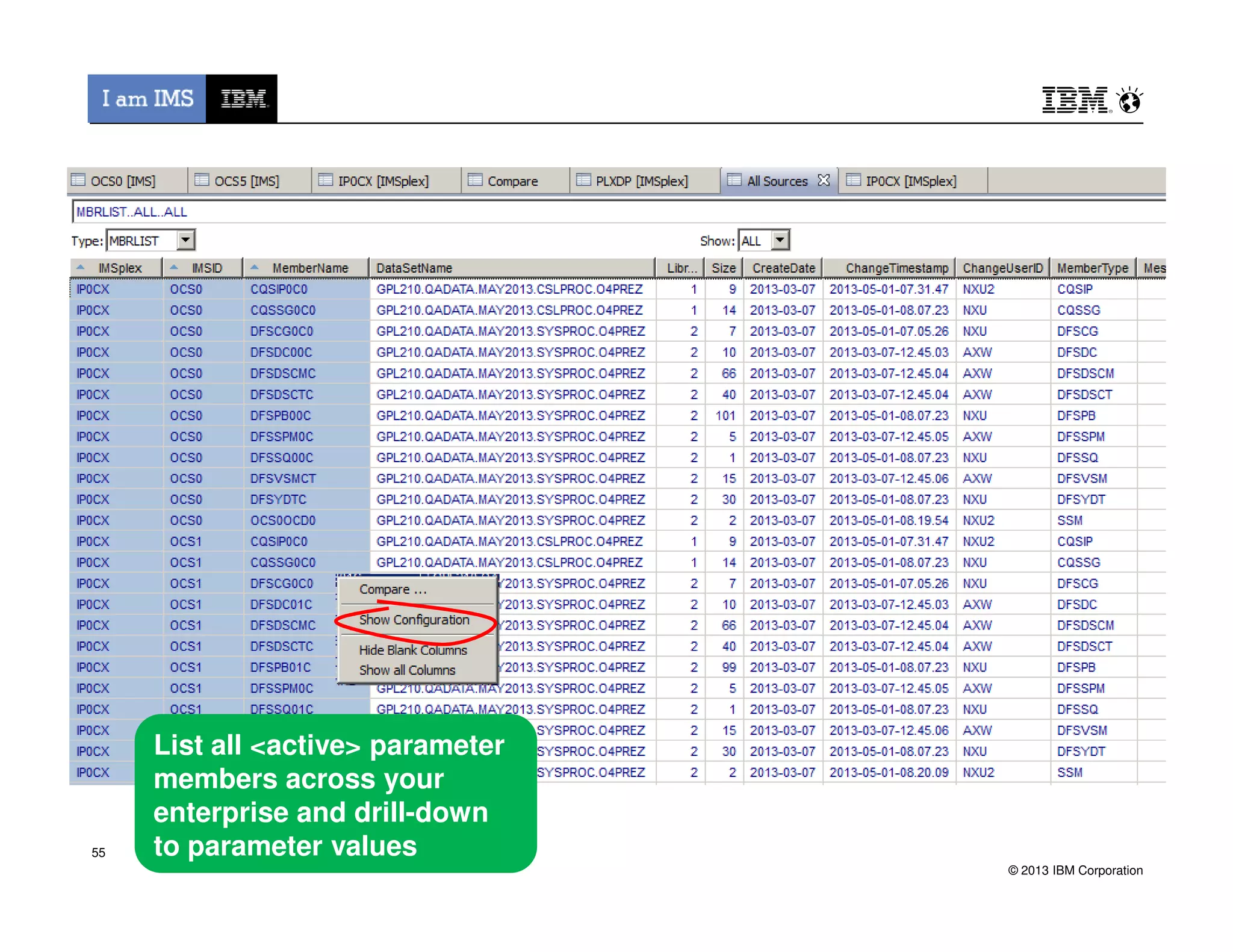Viewport: 1233px width, 952px height.
Task: Sort by ChangeTimestamp column header
Action: [x=890, y=268]
